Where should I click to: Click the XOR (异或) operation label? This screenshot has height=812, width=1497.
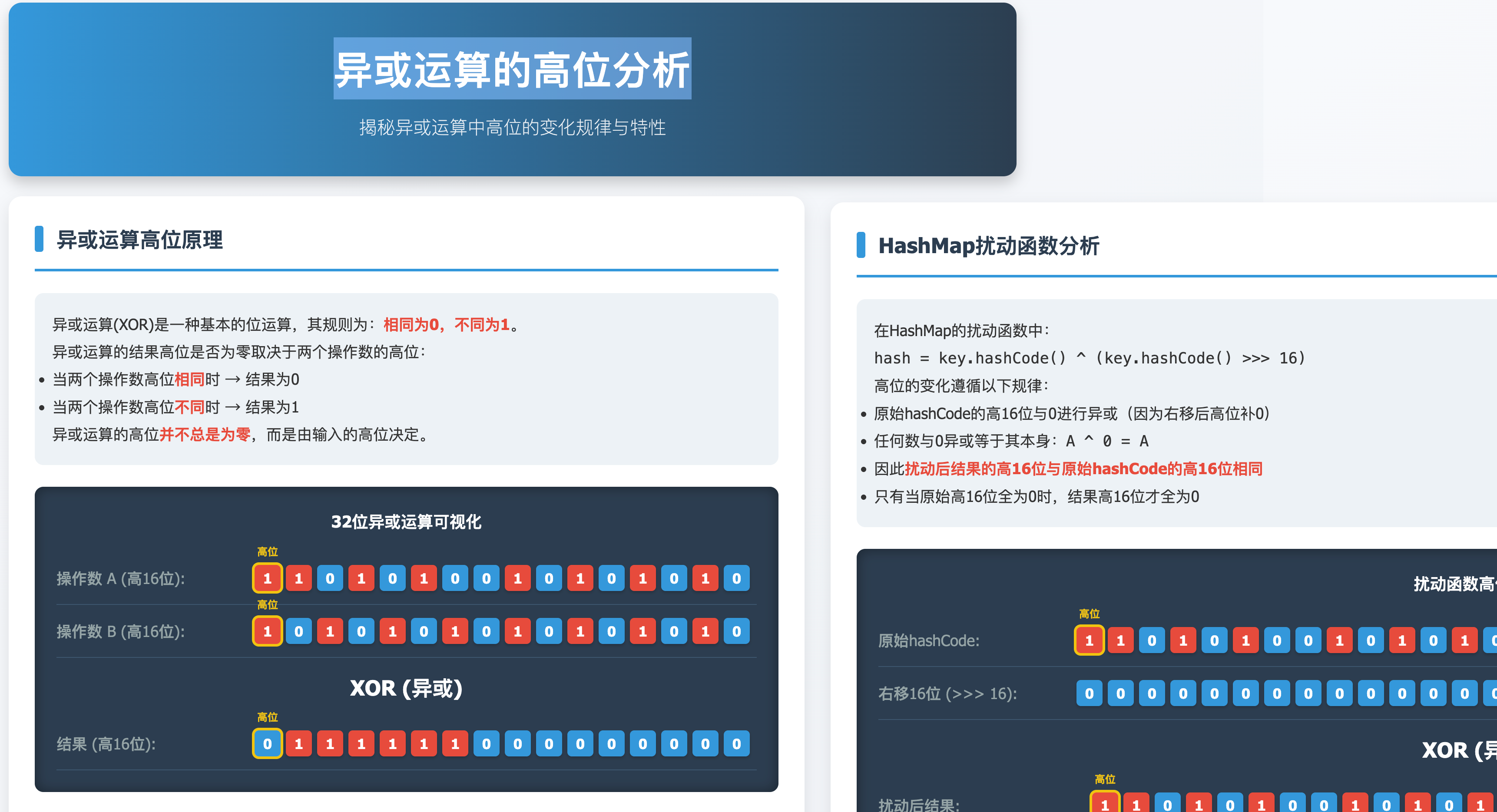[x=407, y=689]
